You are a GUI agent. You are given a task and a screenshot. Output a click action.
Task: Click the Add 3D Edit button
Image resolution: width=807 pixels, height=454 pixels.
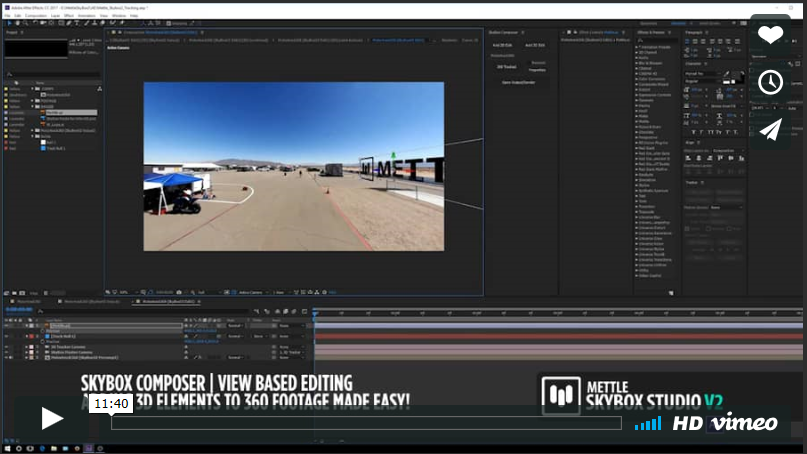click(535, 45)
